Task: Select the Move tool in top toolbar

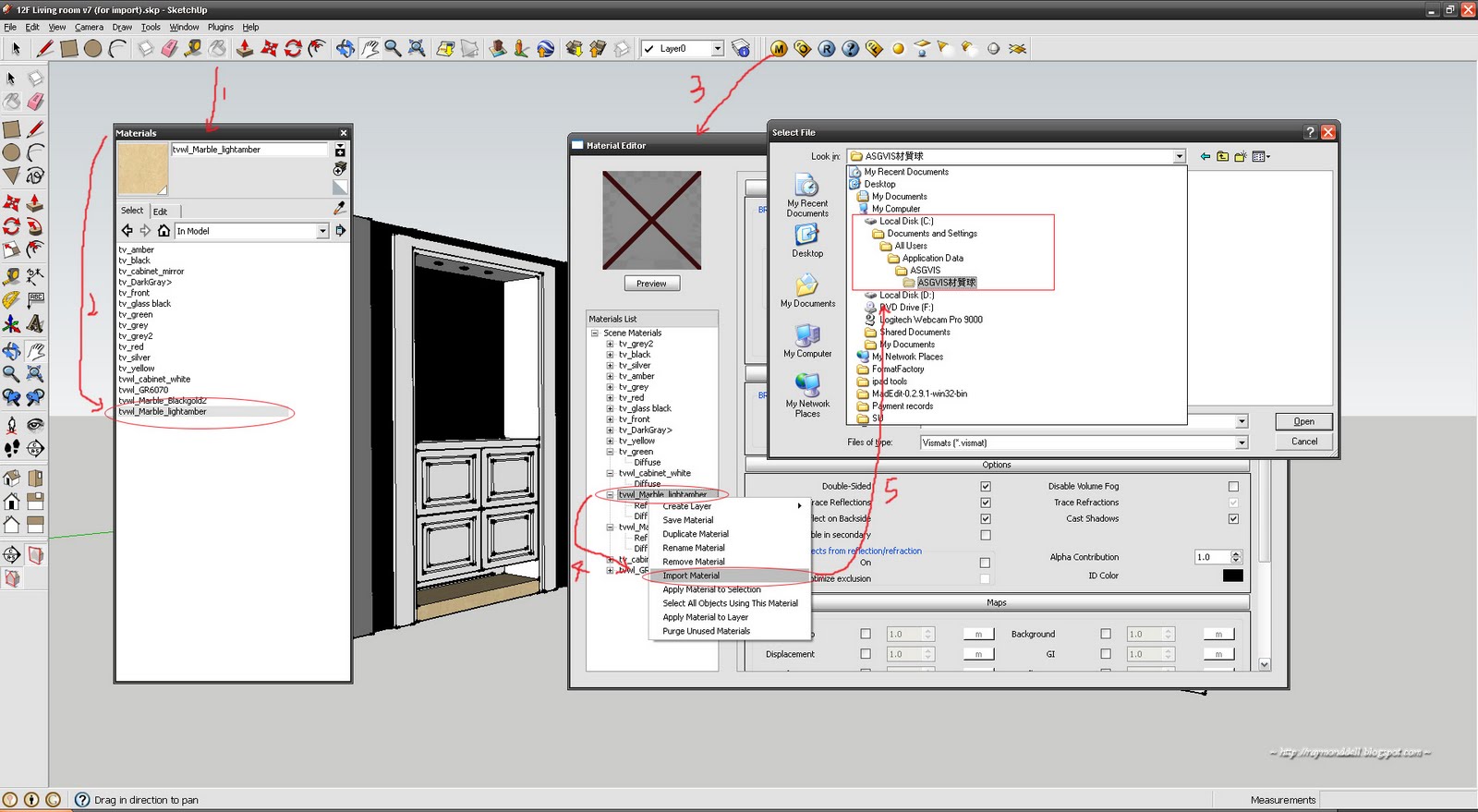Action: coord(269,48)
